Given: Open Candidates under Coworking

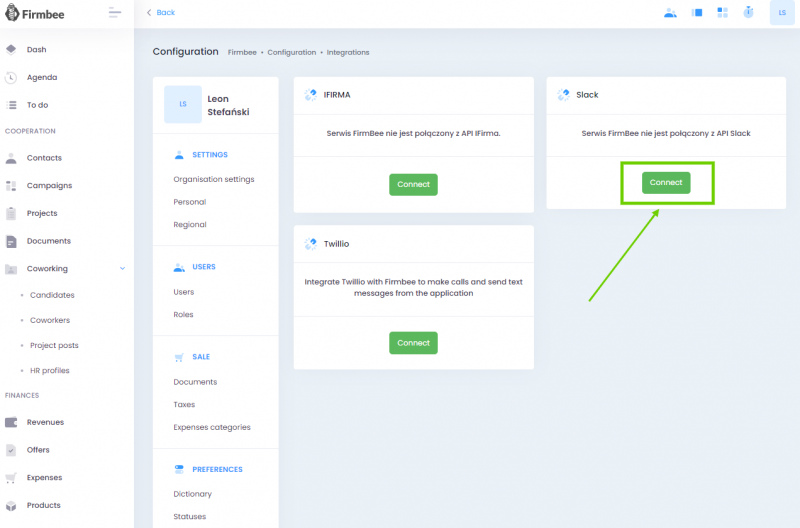Looking at the screenshot, I should tap(52, 295).
